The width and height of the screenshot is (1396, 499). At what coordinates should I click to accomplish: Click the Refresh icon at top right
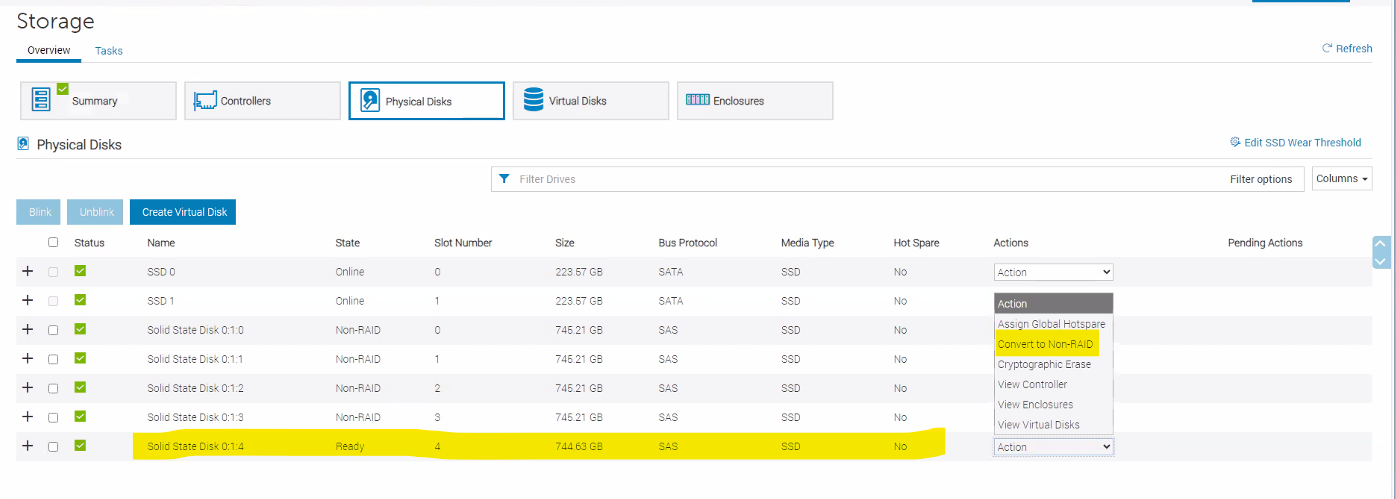(1327, 48)
